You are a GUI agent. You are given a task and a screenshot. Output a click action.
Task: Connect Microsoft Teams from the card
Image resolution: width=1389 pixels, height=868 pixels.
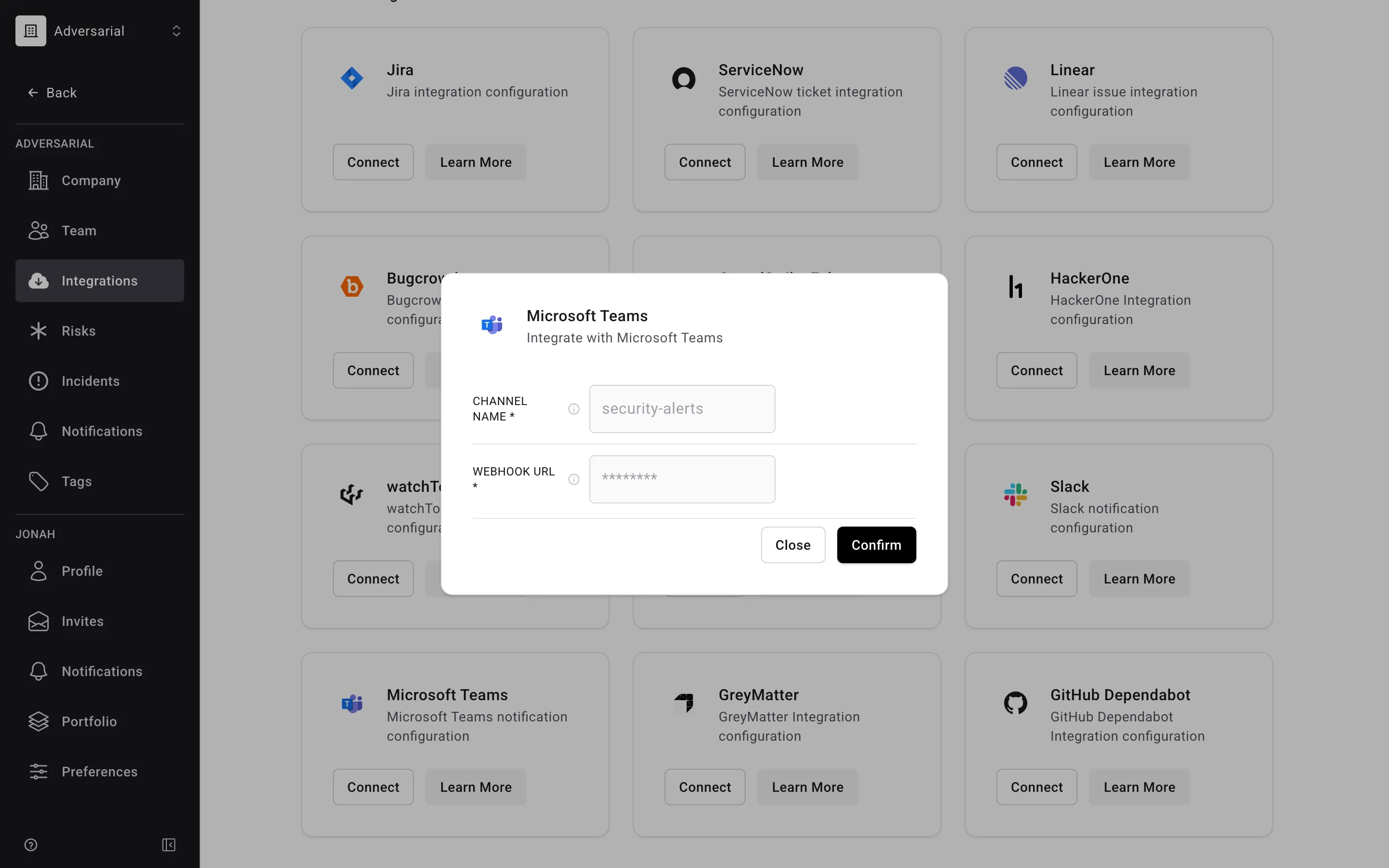(373, 787)
